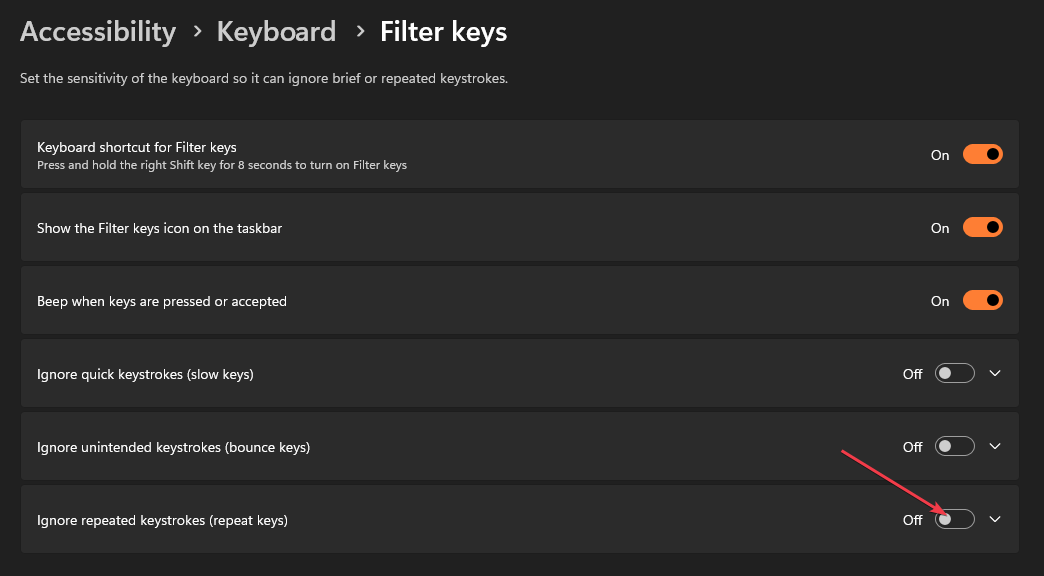Image resolution: width=1044 pixels, height=576 pixels.
Task: Turn off the Beep when keys are pressed switch
Action: [x=982, y=301]
